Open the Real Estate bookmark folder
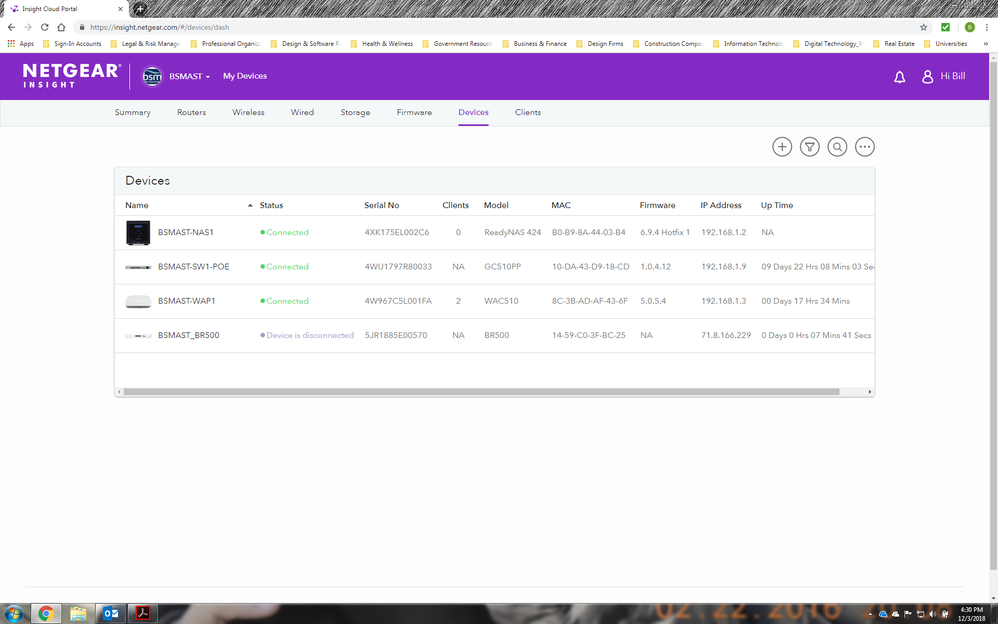 894,44
